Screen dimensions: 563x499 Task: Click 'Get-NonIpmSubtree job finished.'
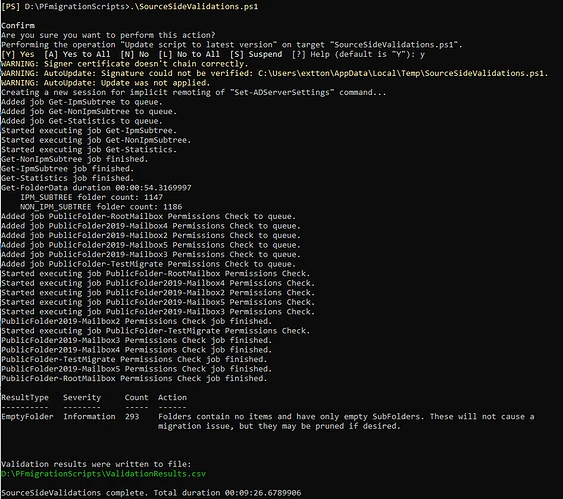[x=75, y=159]
